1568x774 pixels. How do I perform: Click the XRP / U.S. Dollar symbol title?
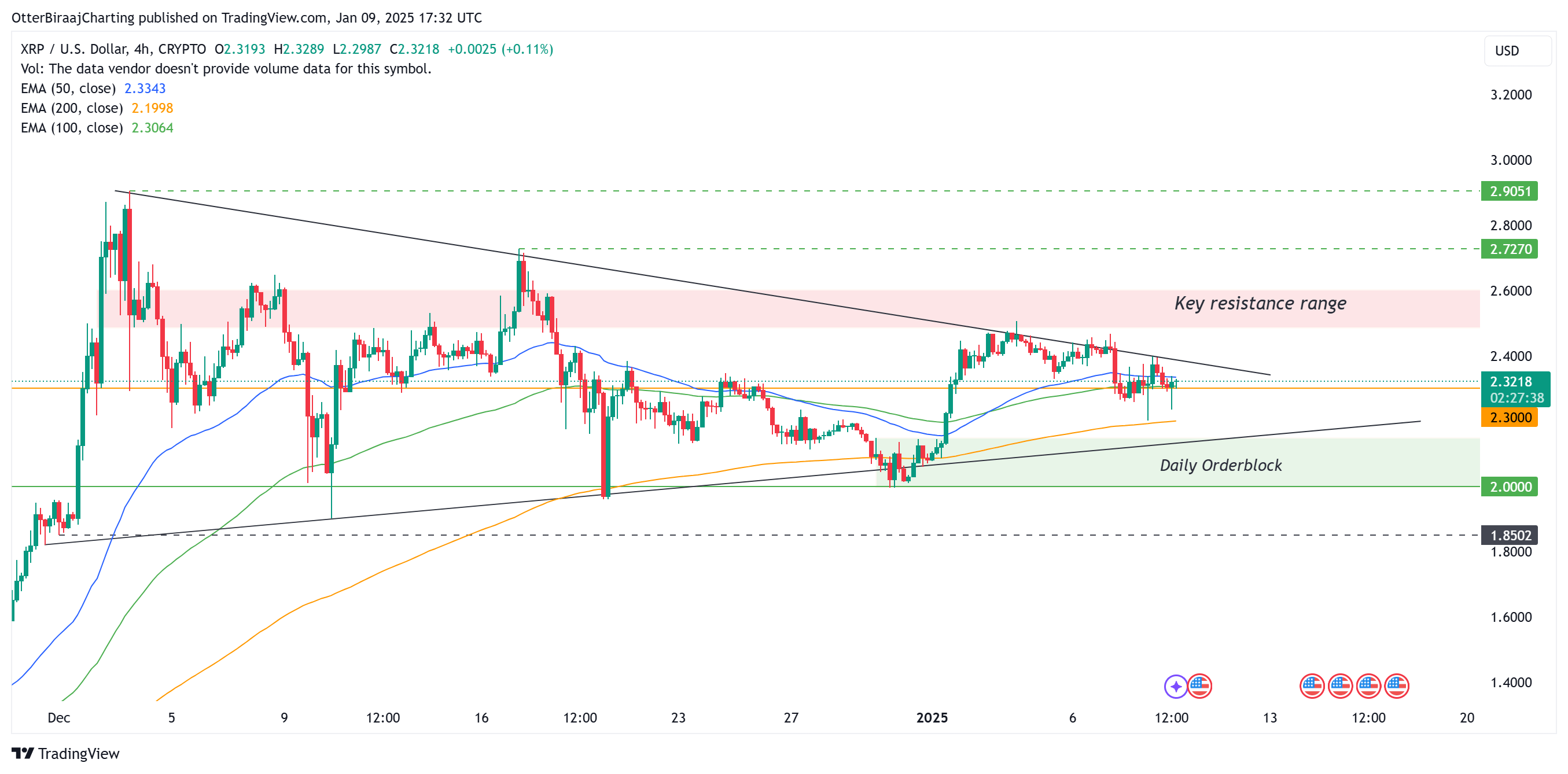[x=113, y=49]
